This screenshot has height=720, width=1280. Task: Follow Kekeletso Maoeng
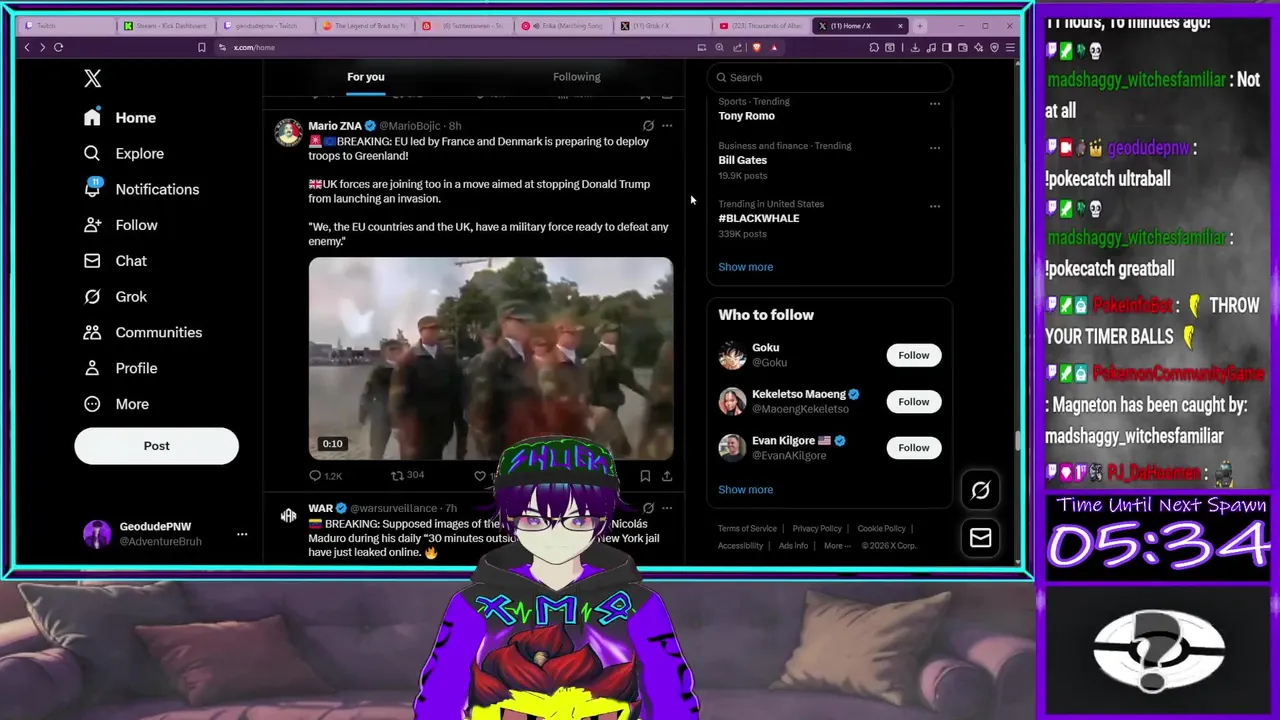pos(913,401)
